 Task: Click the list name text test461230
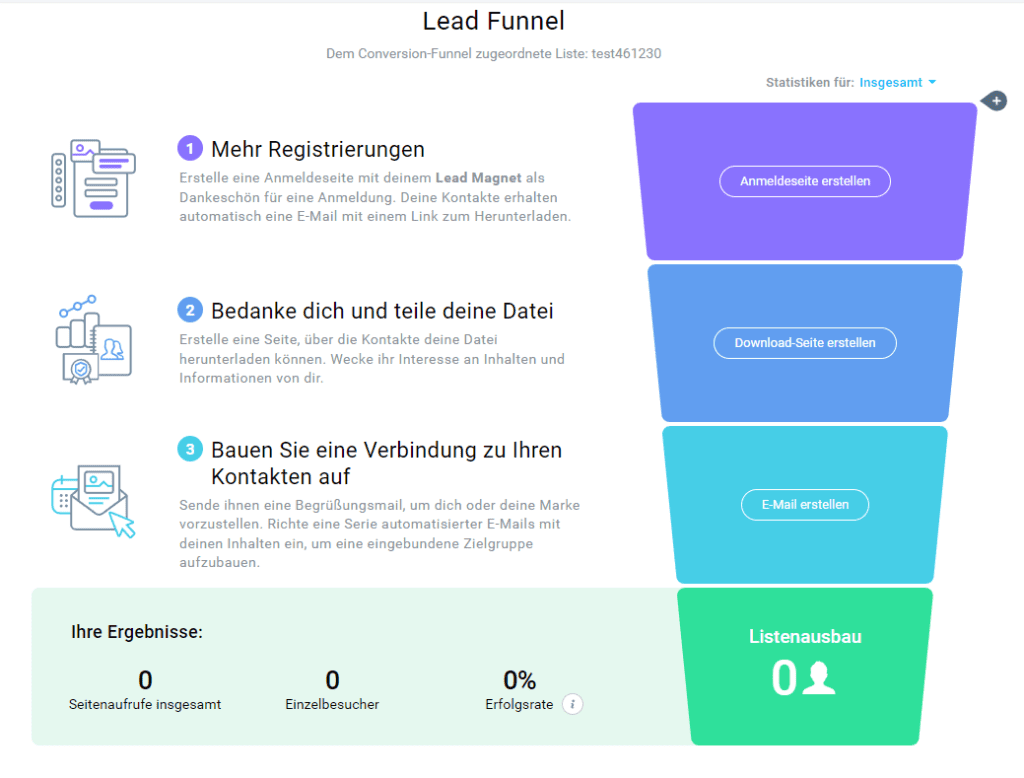click(626, 54)
